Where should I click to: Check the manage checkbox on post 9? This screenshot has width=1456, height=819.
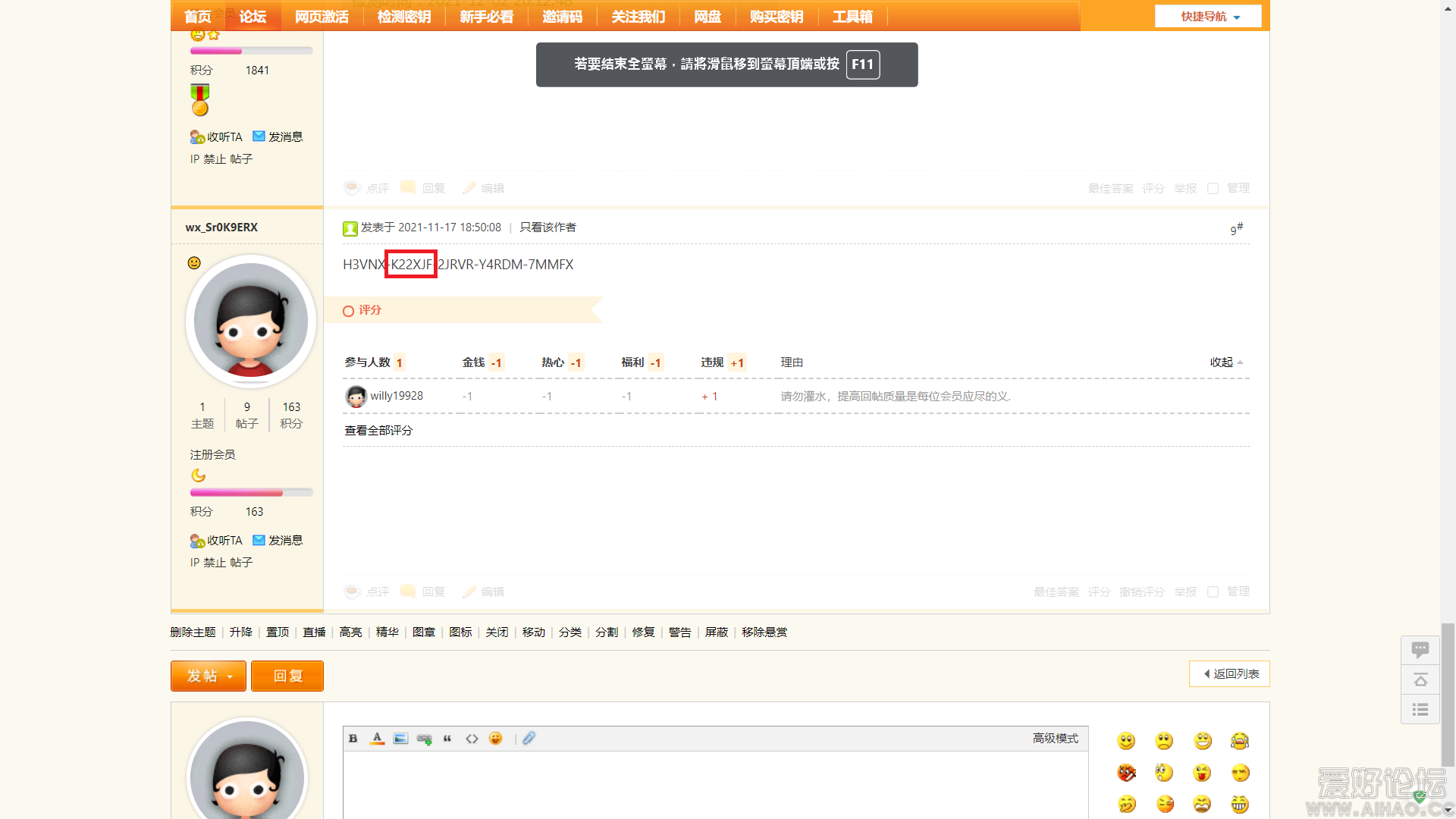coord(1213,592)
